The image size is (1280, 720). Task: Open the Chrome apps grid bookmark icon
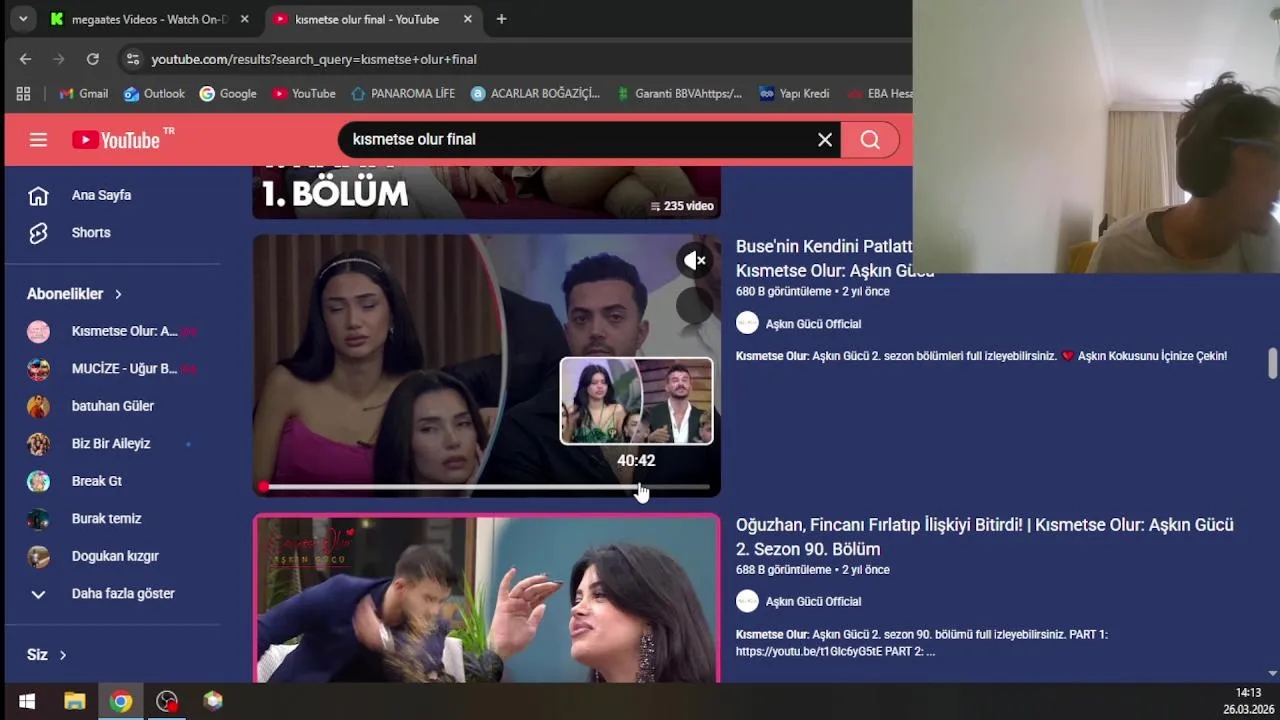click(23, 93)
